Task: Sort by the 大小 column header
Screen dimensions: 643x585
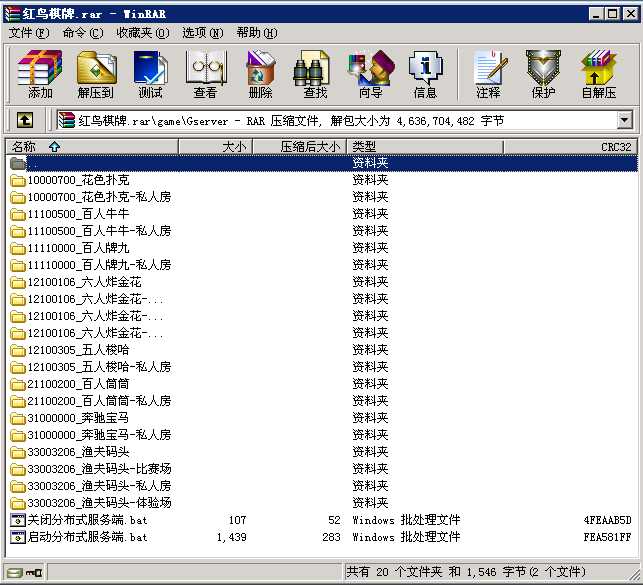Action: point(216,147)
